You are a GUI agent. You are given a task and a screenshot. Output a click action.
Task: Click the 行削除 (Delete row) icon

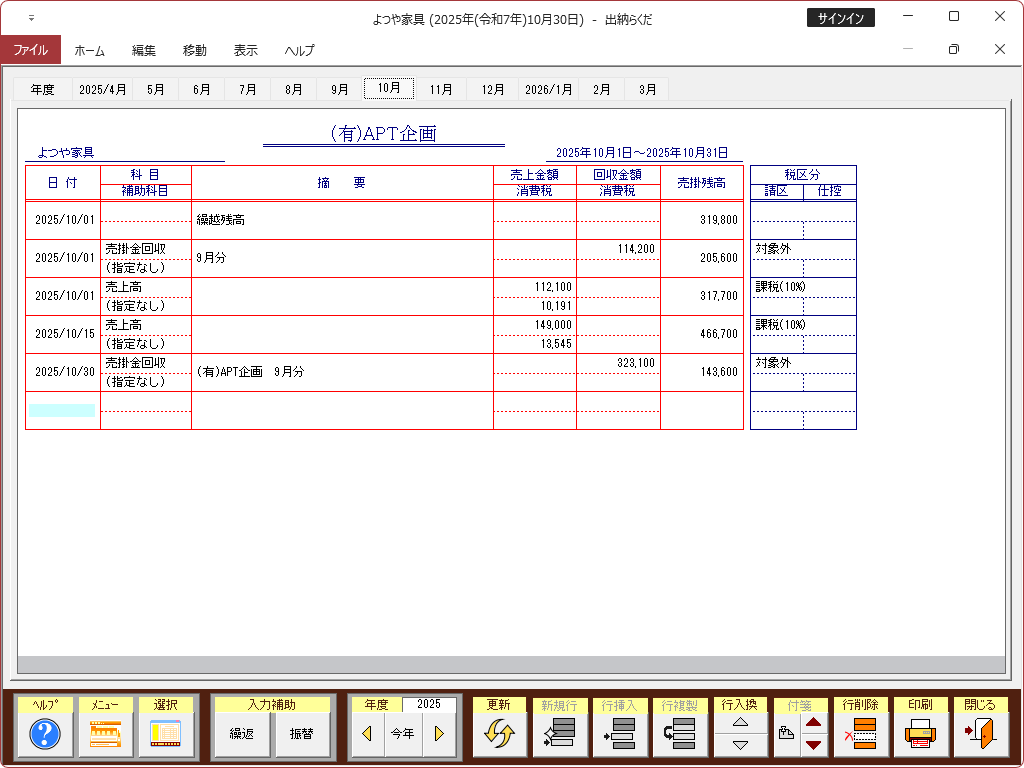point(859,735)
